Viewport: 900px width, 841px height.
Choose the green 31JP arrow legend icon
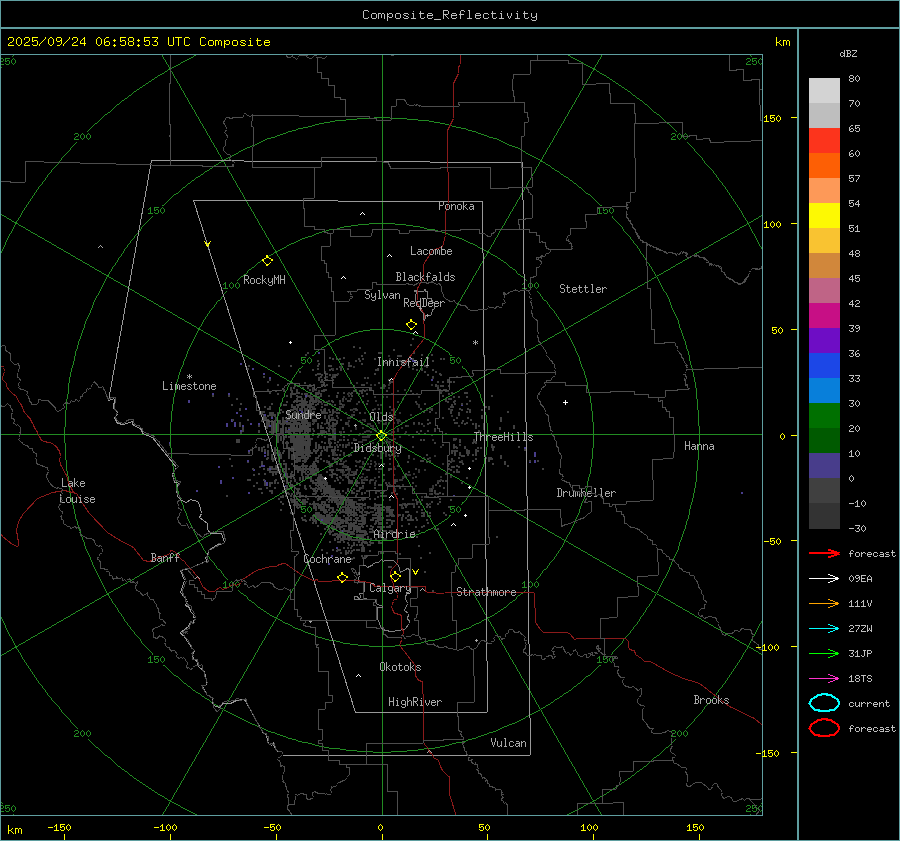[824, 653]
